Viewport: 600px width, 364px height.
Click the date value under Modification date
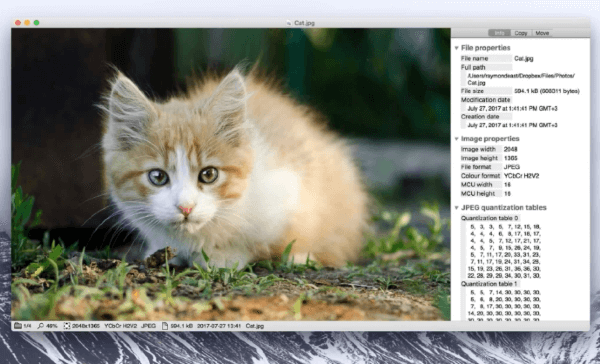[512, 109]
